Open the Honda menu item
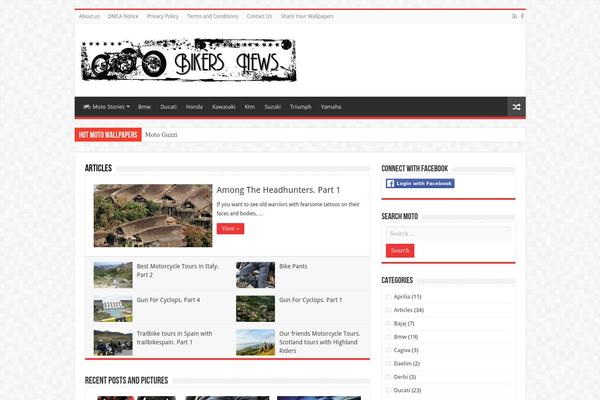Screen dimensions: 600x400 [x=194, y=107]
